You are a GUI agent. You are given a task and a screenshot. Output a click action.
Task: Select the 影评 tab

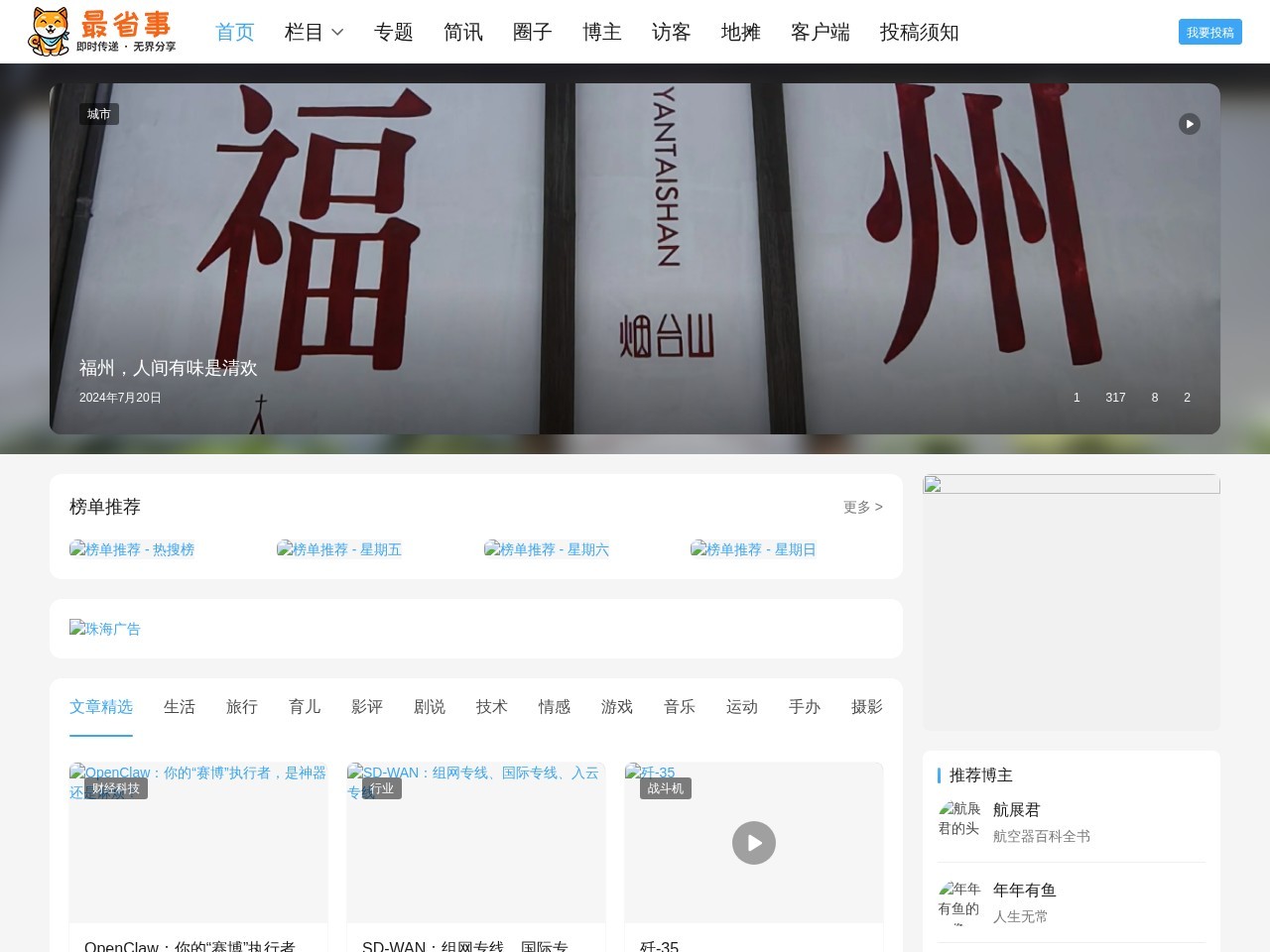(x=367, y=706)
